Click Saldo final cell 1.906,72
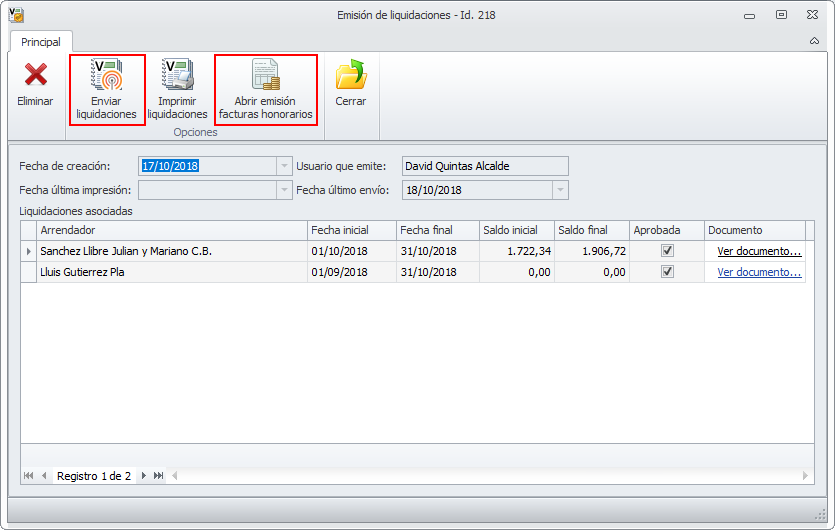Image resolution: width=835 pixels, height=530 pixels. (592, 251)
